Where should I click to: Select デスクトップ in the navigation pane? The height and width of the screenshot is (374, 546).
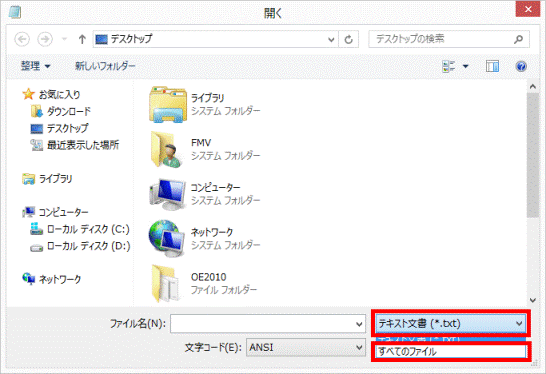(x=68, y=128)
